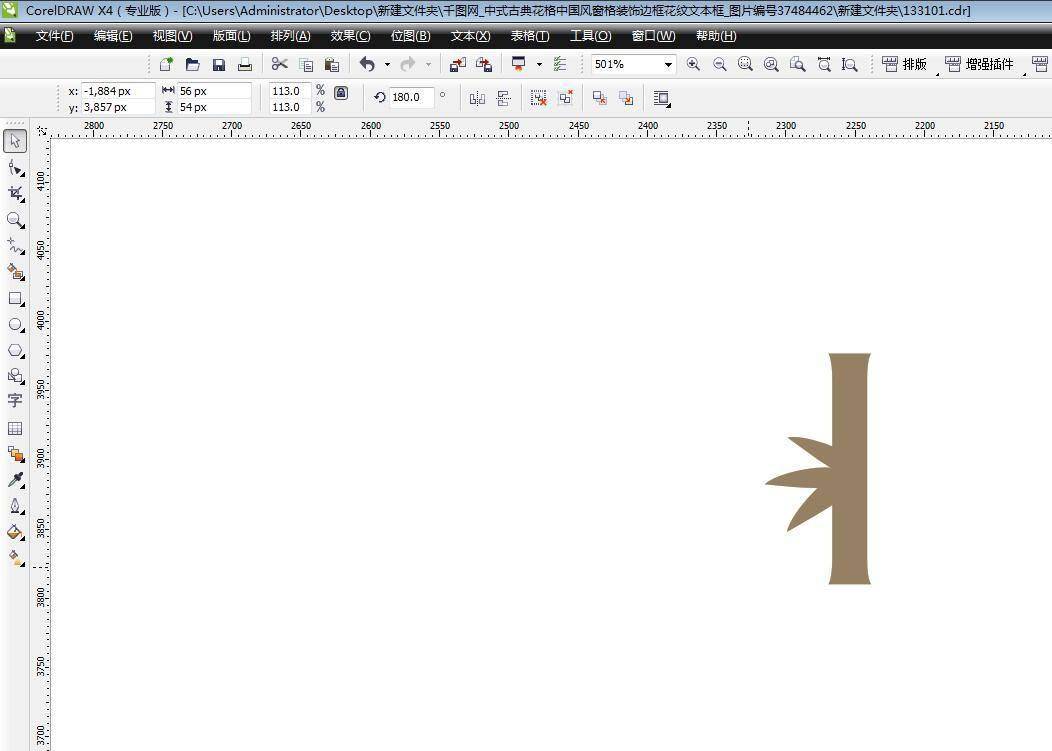This screenshot has width=1052, height=751.
Task: Open the zoom level dropdown arrow
Action: [x=668, y=65]
